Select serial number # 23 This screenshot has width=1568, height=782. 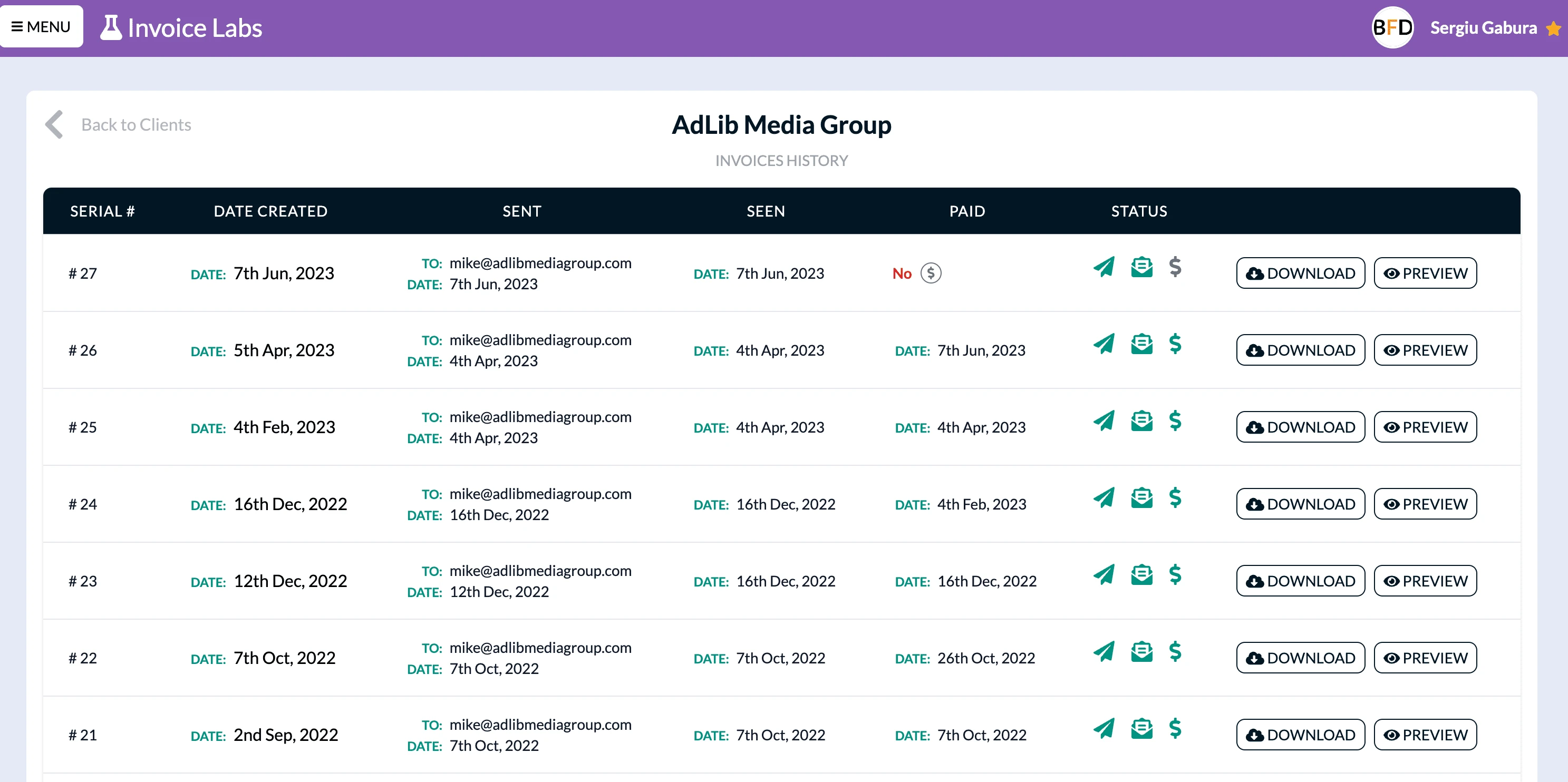[x=83, y=581]
